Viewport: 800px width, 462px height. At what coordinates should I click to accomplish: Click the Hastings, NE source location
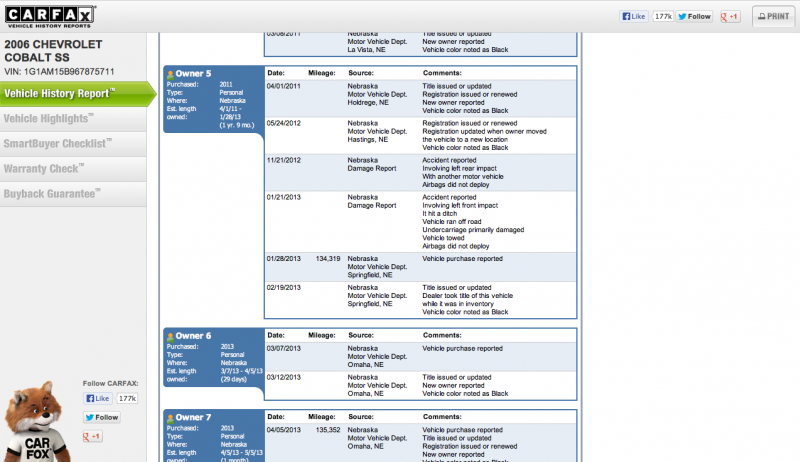pyautogui.click(x=368, y=140)
